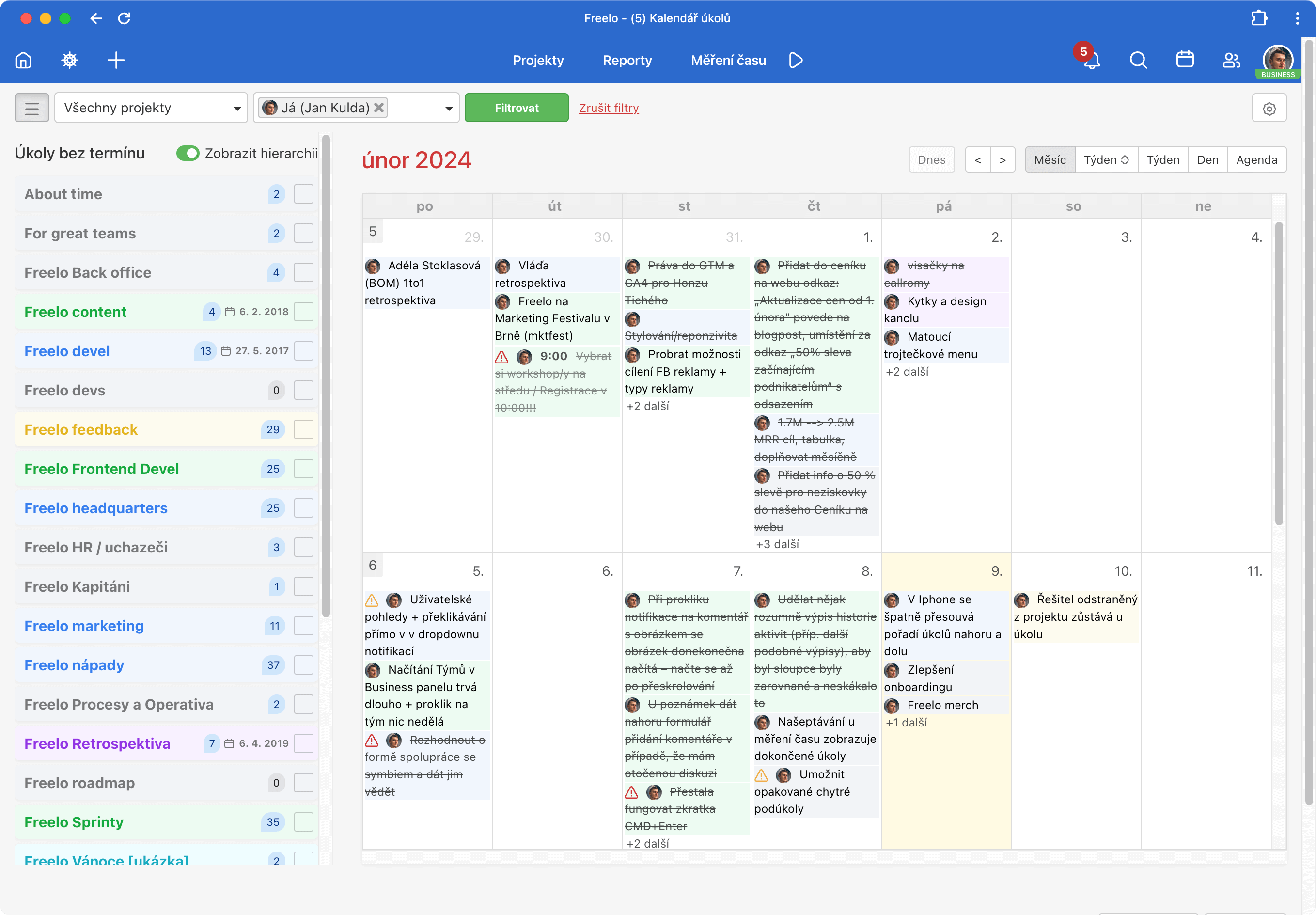The image size is (1316, 915).
Task: Click warning icon on Uživatelské pohledy task
Action: [372, 600]
